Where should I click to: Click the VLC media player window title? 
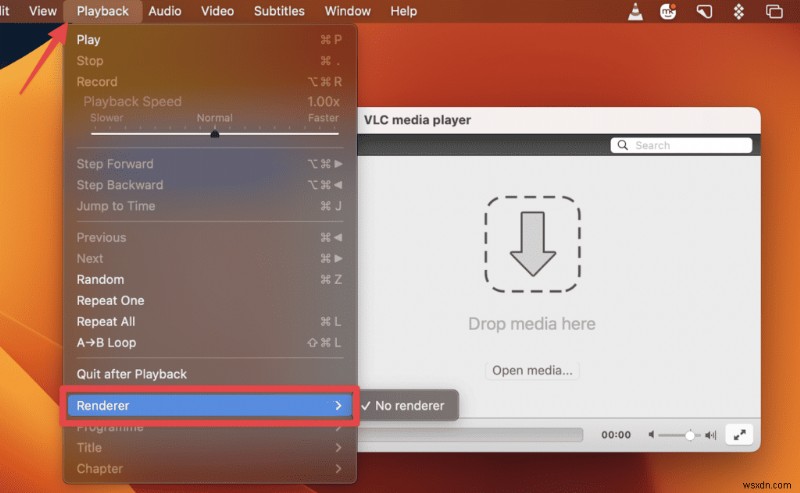click(417, 120)
